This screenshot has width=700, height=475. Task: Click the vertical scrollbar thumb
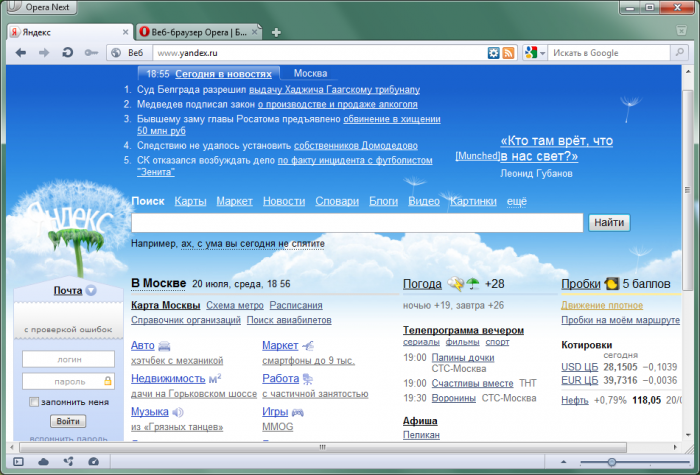click(x=688, y=190)
